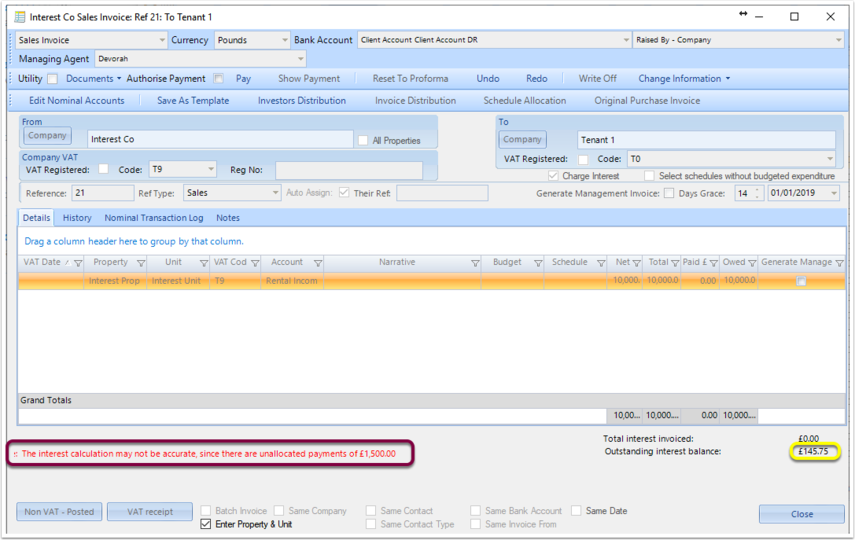Switch to the History tab
The width and height of the screenshot is (855, 540).
point(77,218)
